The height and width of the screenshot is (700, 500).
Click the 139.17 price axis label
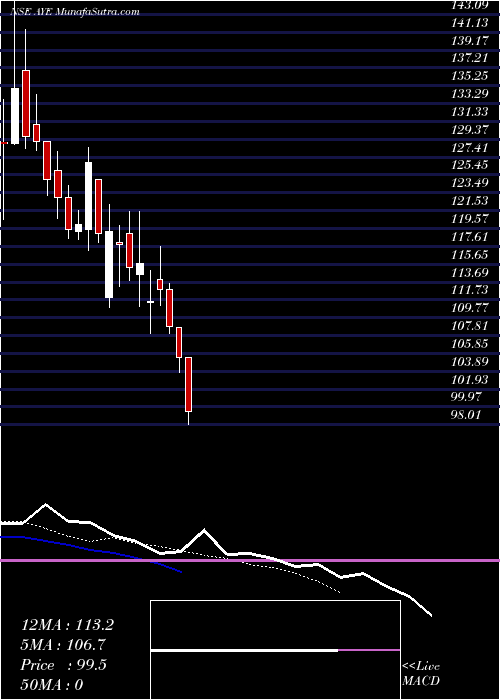pyautogui.click(x=472, y=40)
